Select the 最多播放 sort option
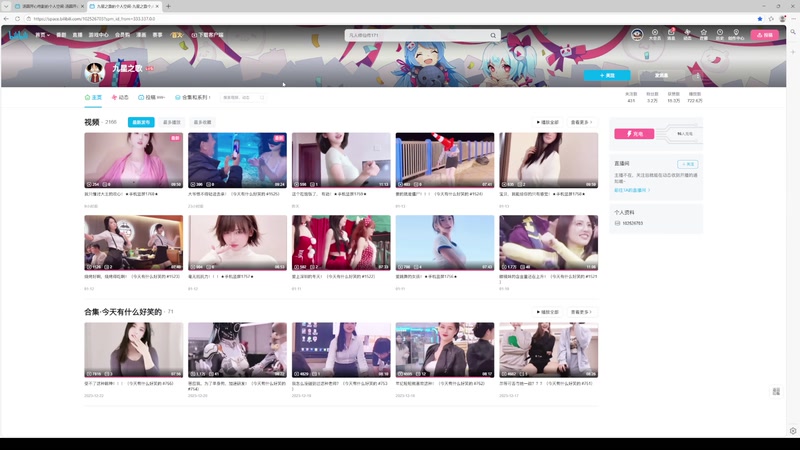Screen dimensions: 800x450 (x=171, y=122)
